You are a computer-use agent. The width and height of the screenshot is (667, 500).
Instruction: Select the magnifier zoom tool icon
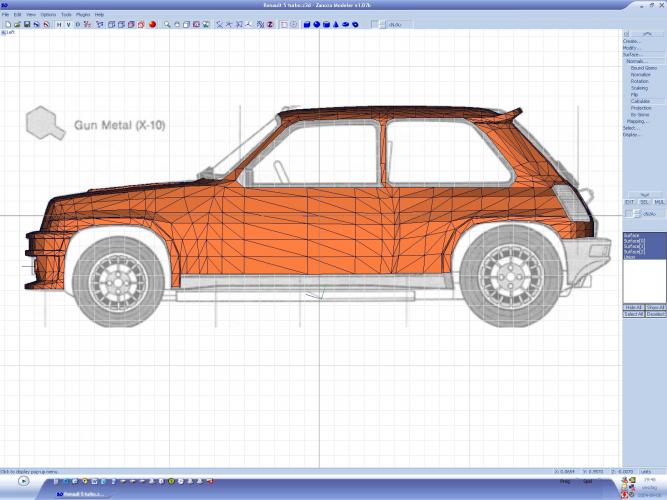(167, 24)
